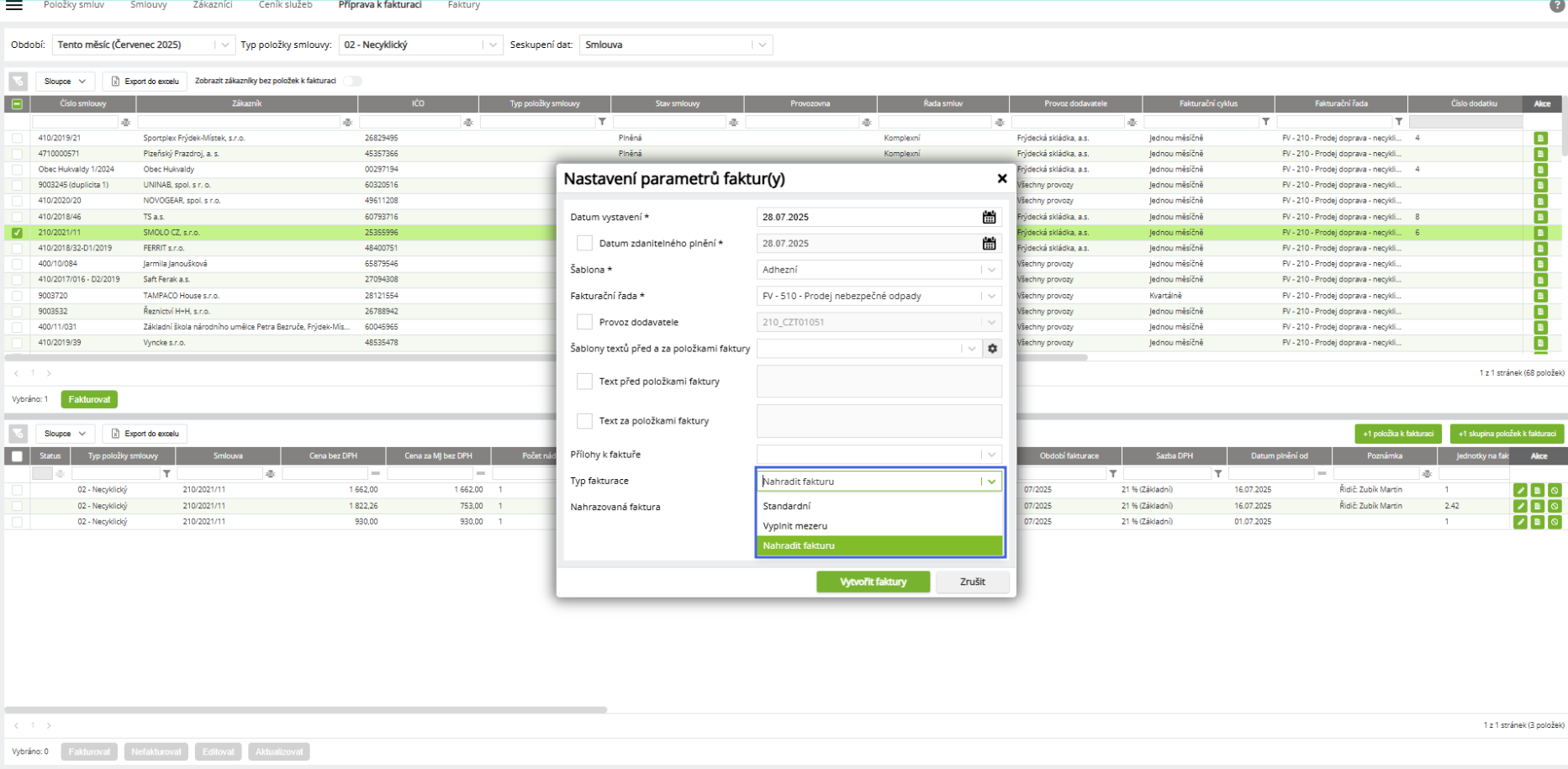Click the clear filter icon in upper grid
Screen dimensions: 1568x769
18,82
